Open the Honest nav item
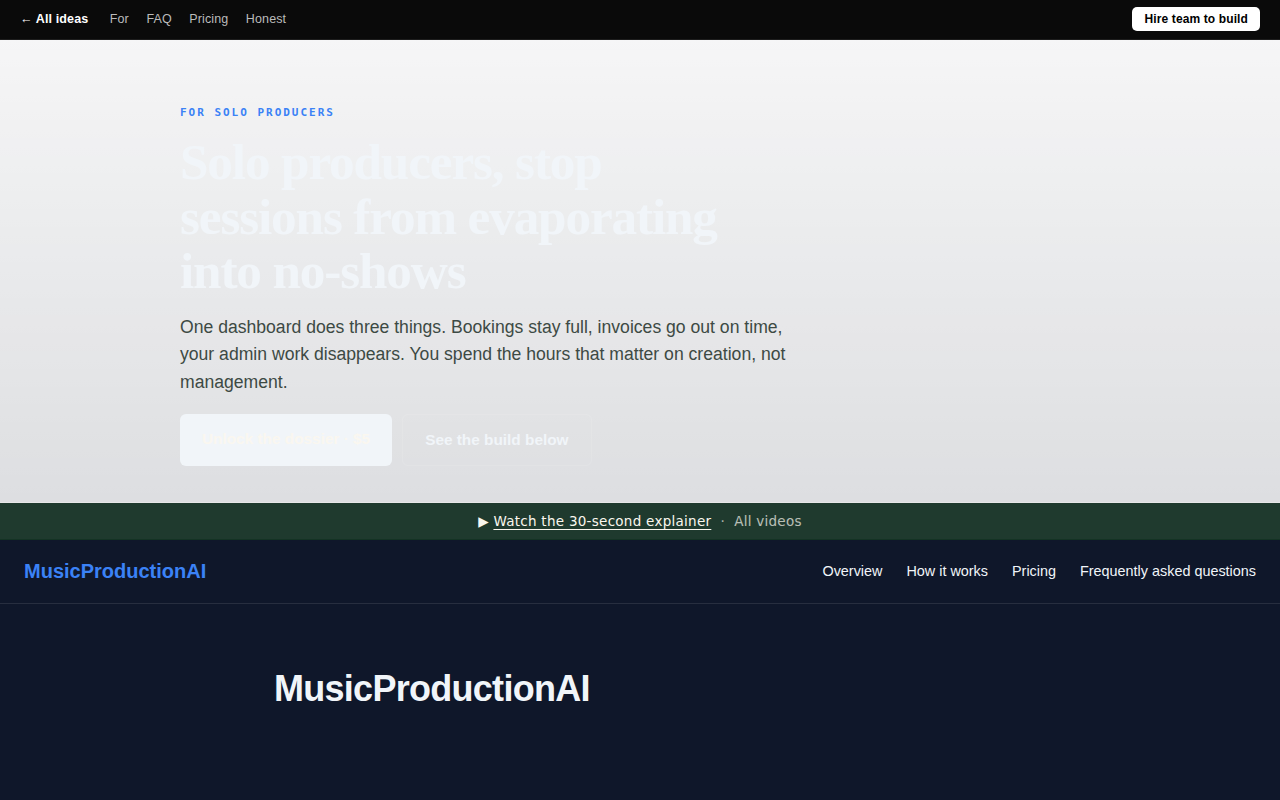 [266, 19]
